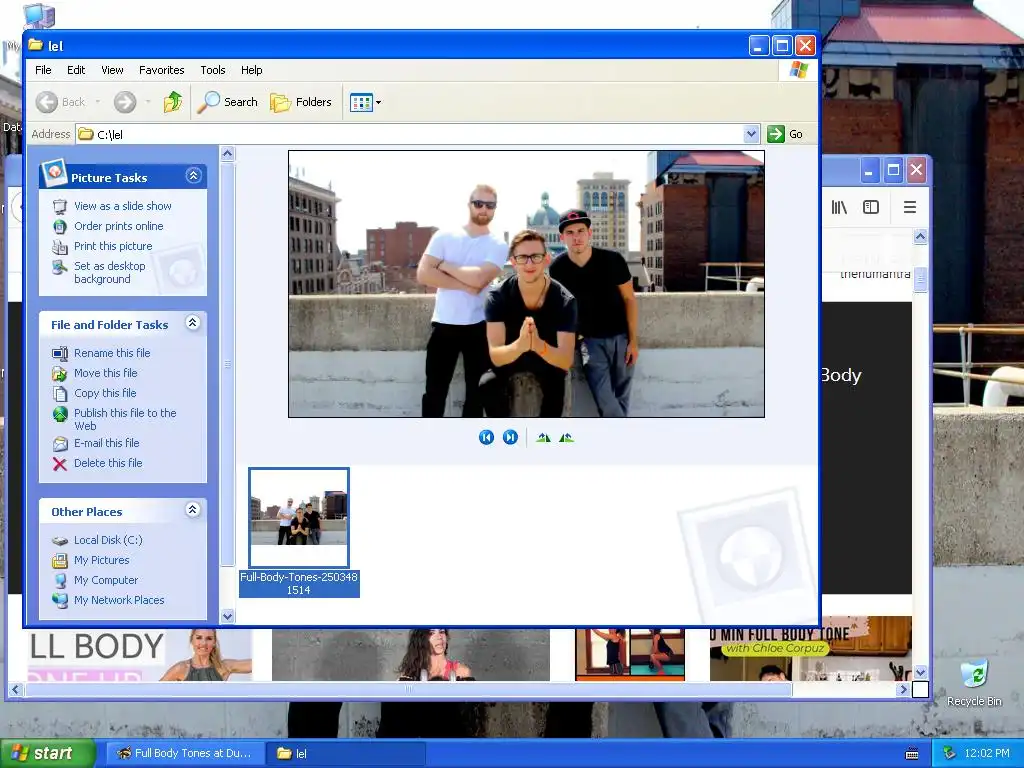
Task: Click the large filmstrip preview image
Action: coord(526,284)
